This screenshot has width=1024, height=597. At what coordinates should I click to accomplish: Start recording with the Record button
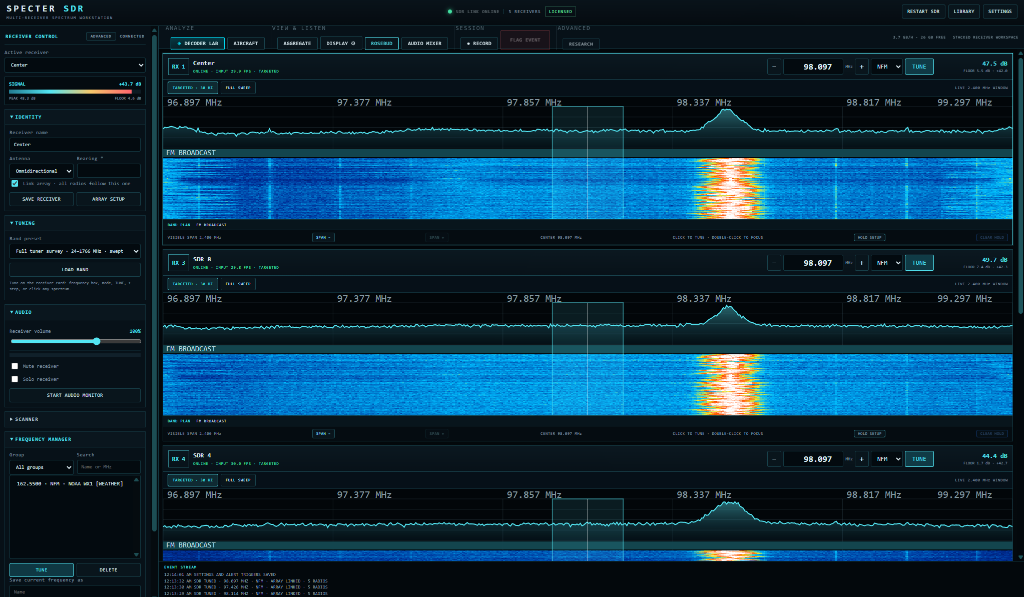click(479, 43)
